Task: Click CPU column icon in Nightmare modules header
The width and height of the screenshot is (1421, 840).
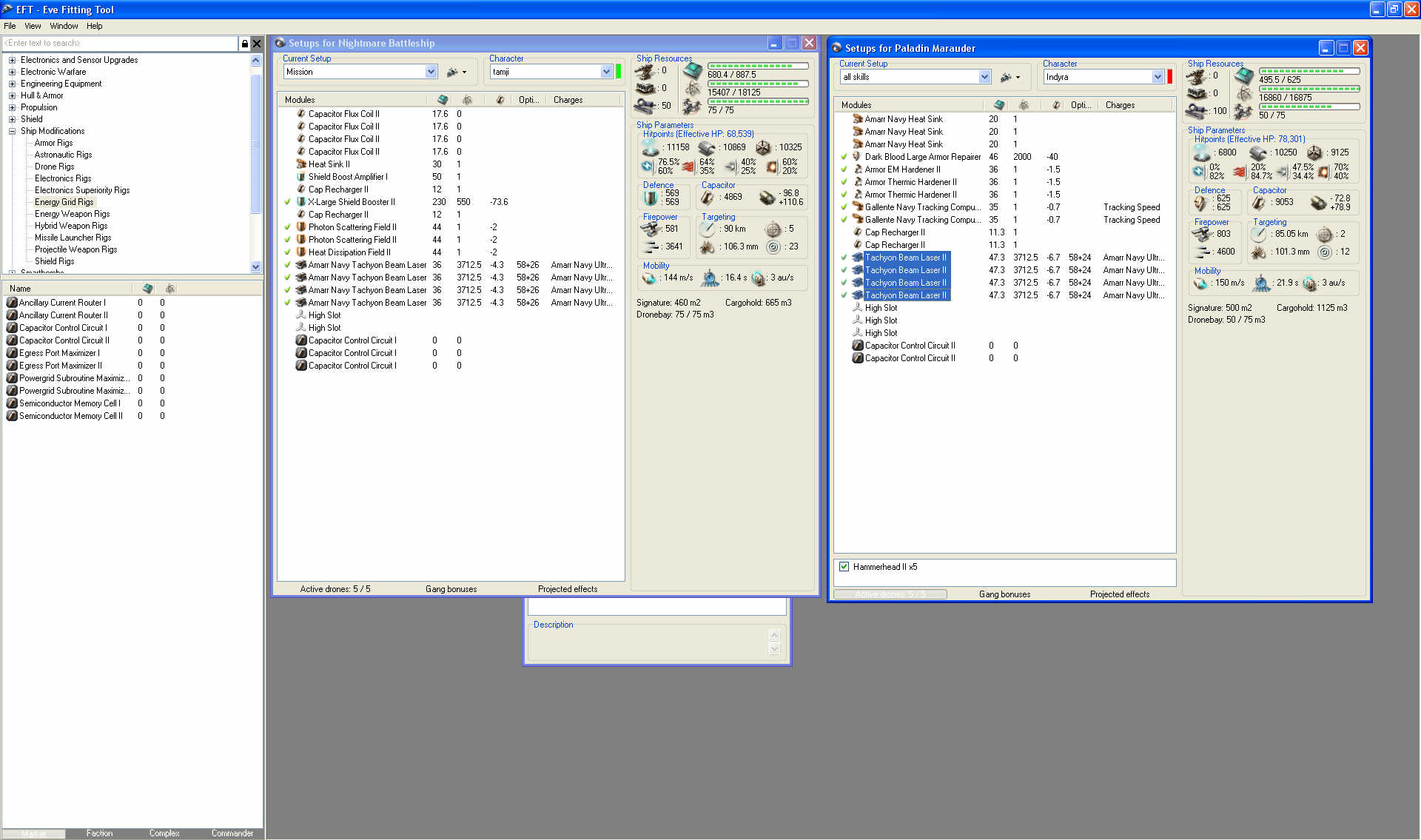Action: [442, 100]
